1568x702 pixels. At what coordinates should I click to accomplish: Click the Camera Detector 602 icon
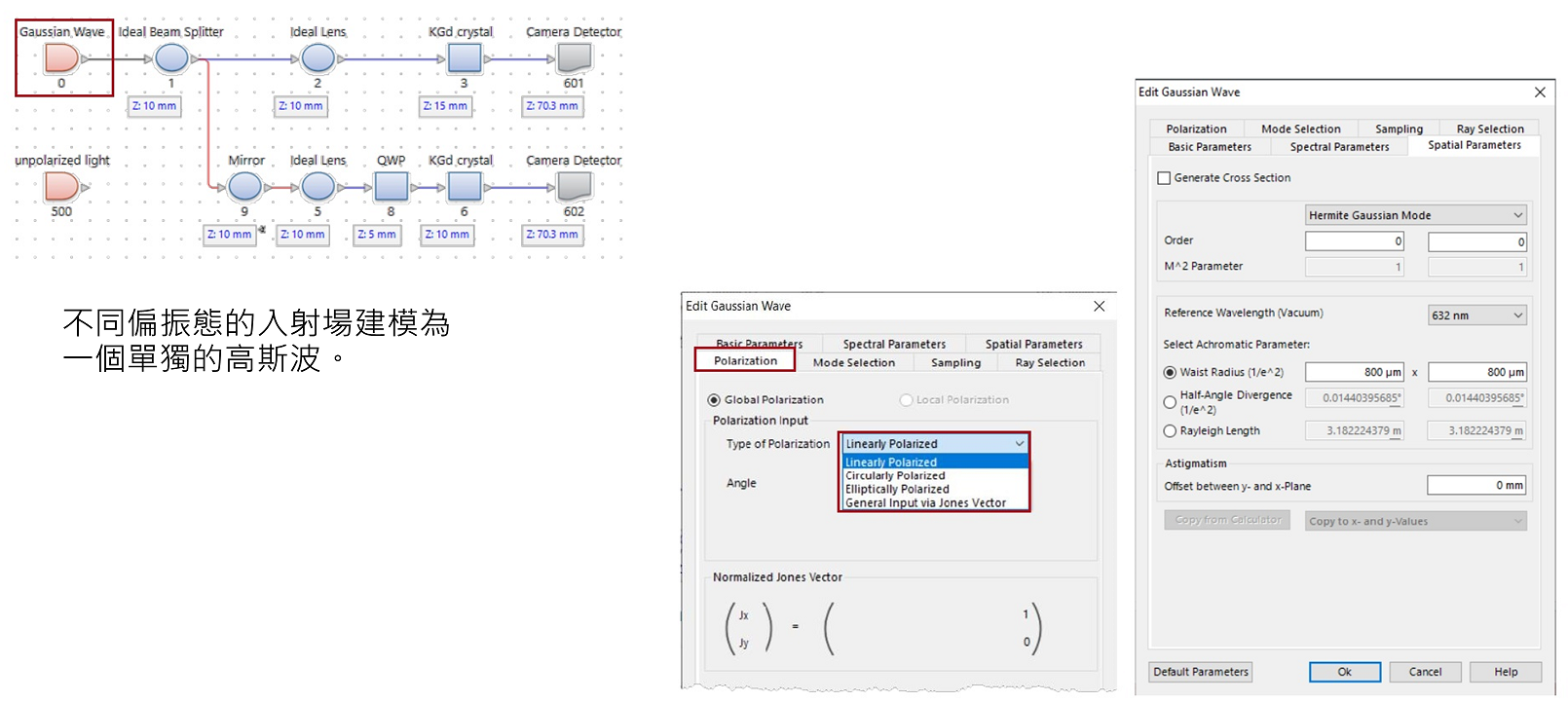coord(574,186)
